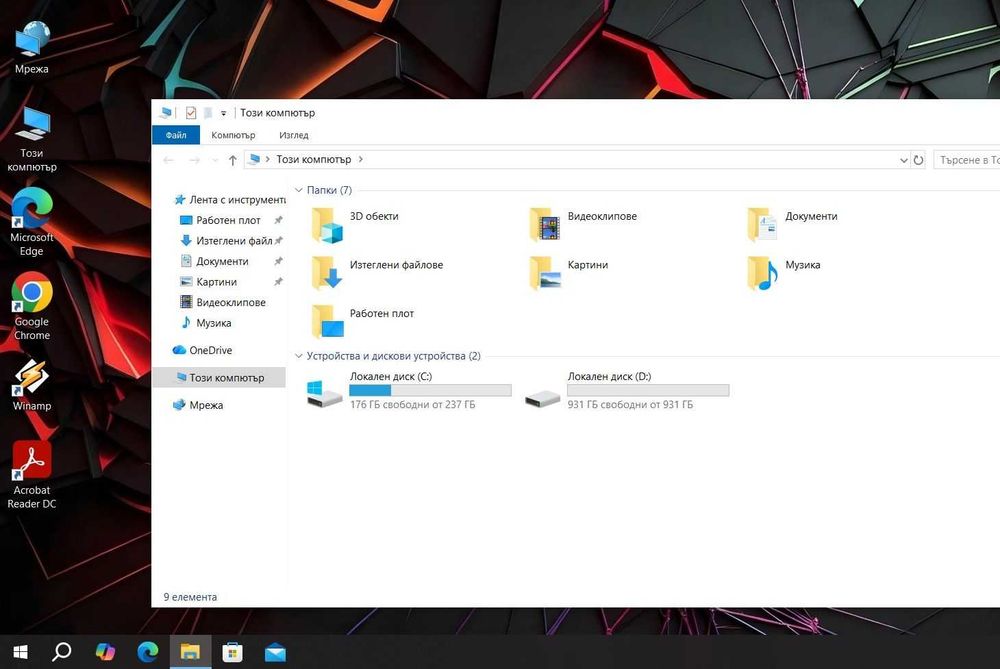1000x669 pixels.
Task: Open the Quick Access Toolbar customize dropdown
Action: (223, 114)
